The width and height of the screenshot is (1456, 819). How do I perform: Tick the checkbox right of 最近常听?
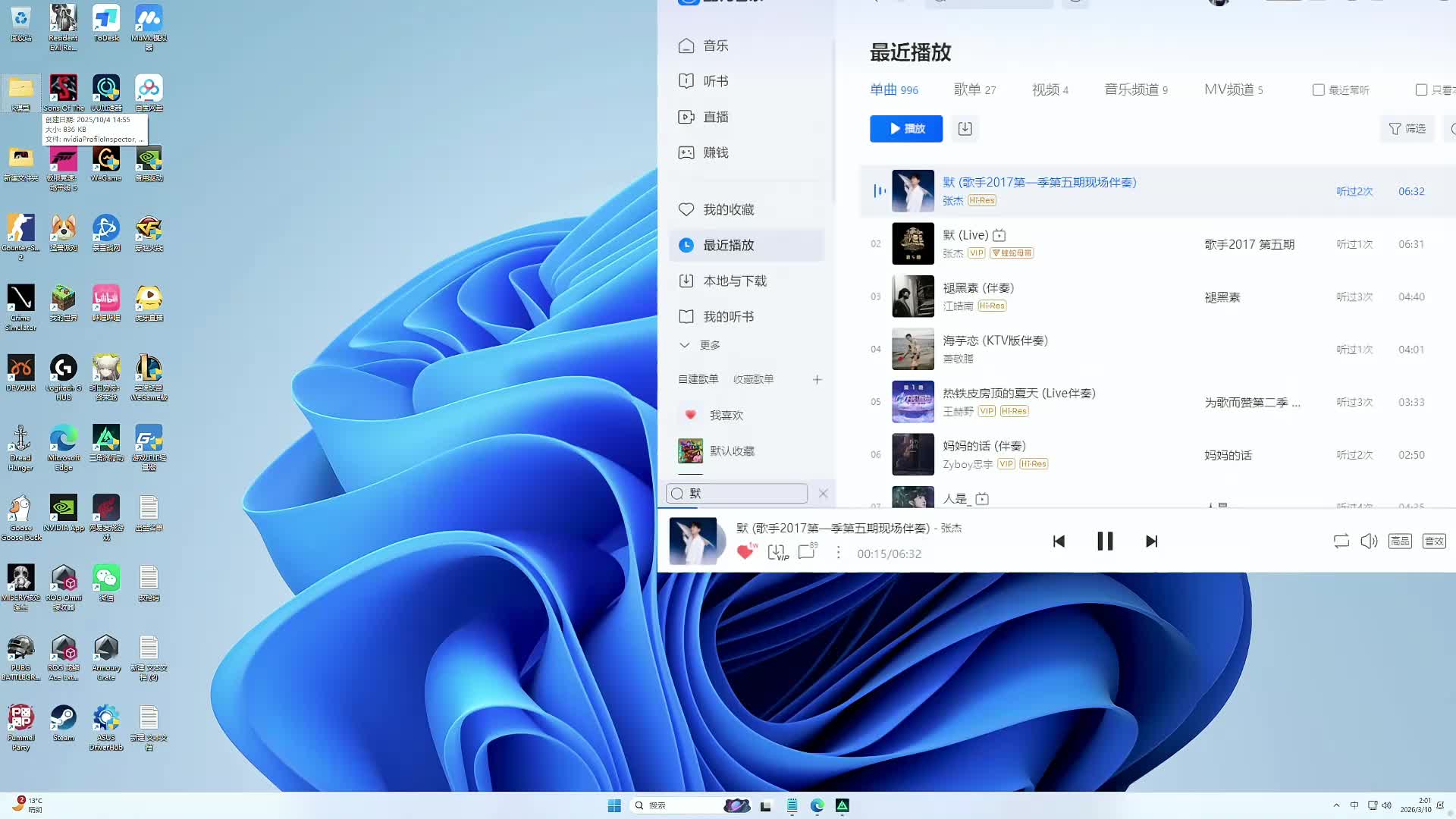click(x=1421, y=90)
